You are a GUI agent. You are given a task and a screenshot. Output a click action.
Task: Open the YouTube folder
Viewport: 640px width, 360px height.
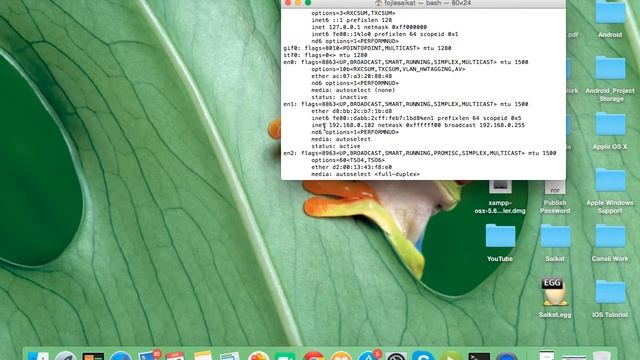tap(500, 236)
